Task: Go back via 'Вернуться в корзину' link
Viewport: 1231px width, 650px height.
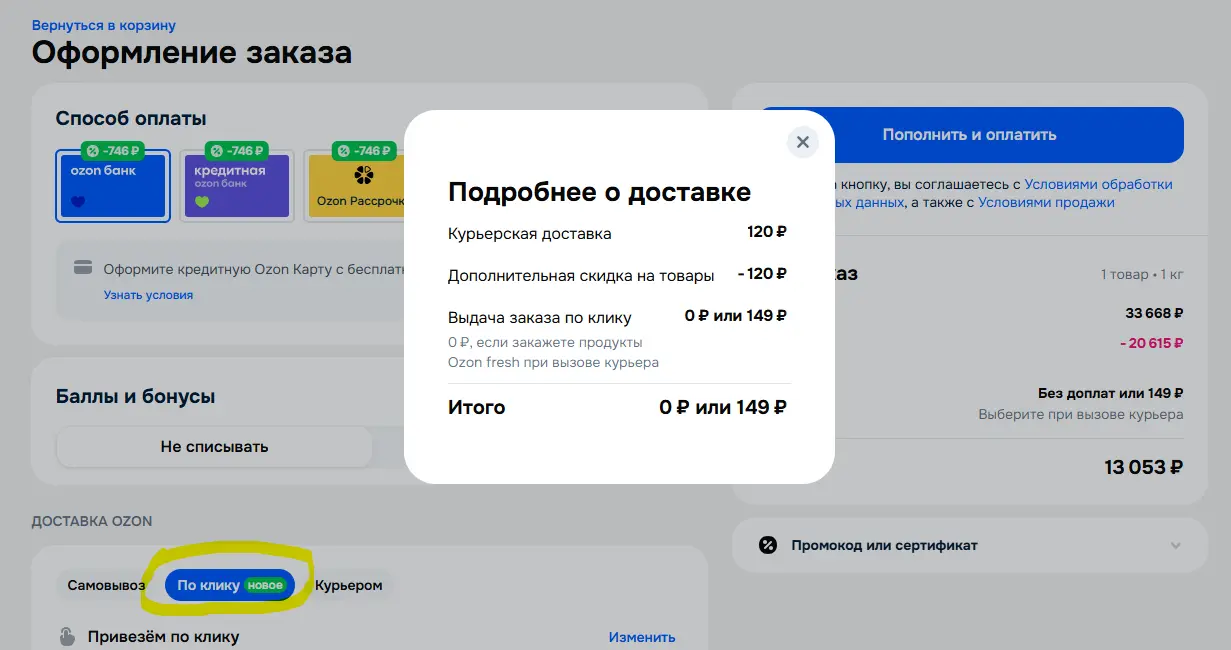Action: (104, 25)
